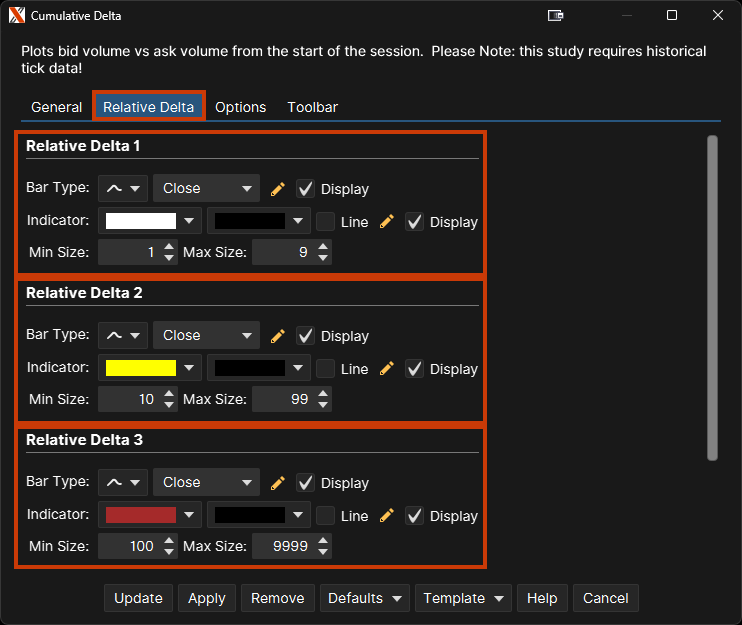This screenshot has height=625, width=742.
Task: Switch to the General tab
Action: click(56, 107)
